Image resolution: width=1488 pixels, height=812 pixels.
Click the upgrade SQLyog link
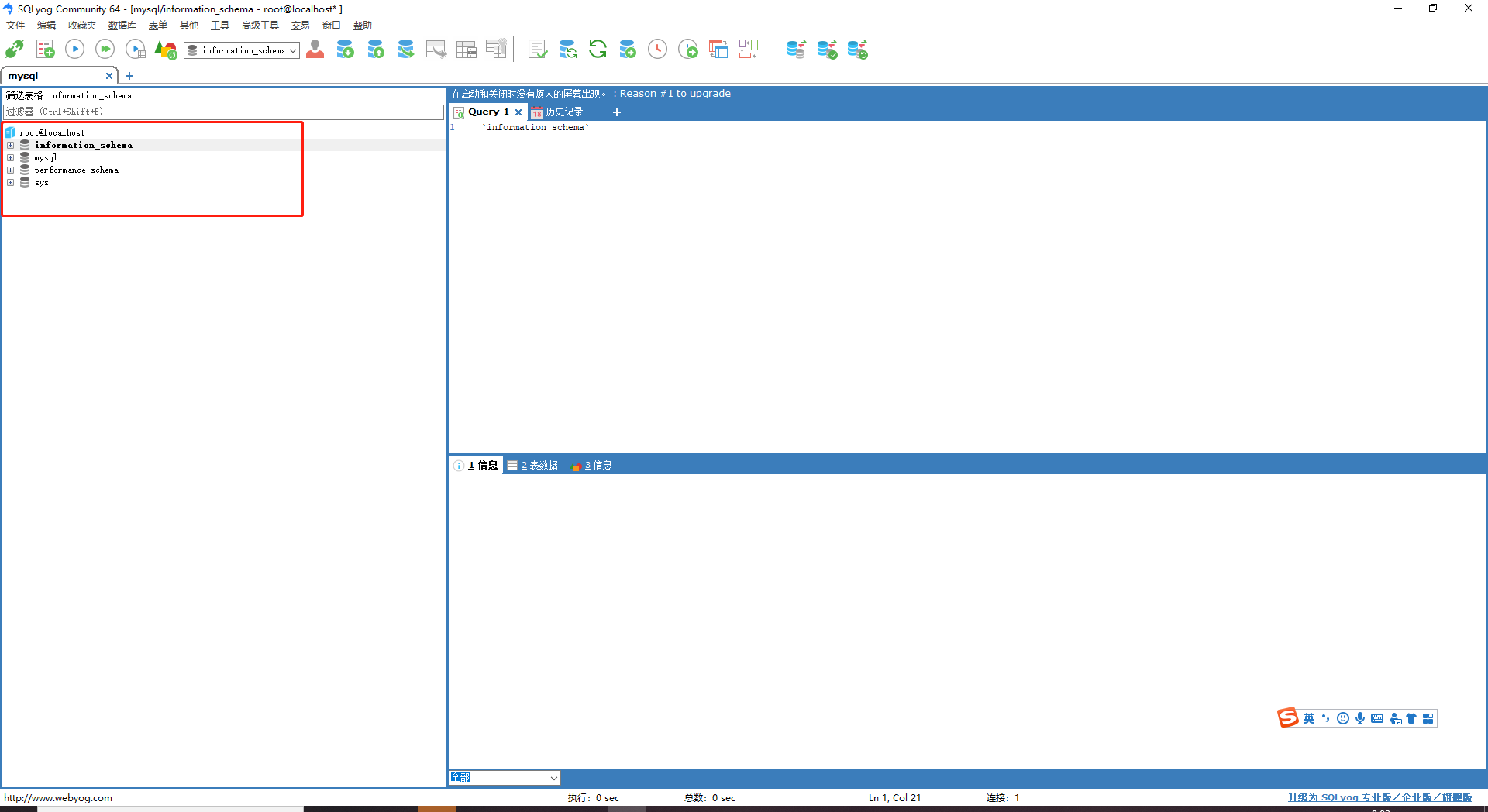pos(1379,797)
